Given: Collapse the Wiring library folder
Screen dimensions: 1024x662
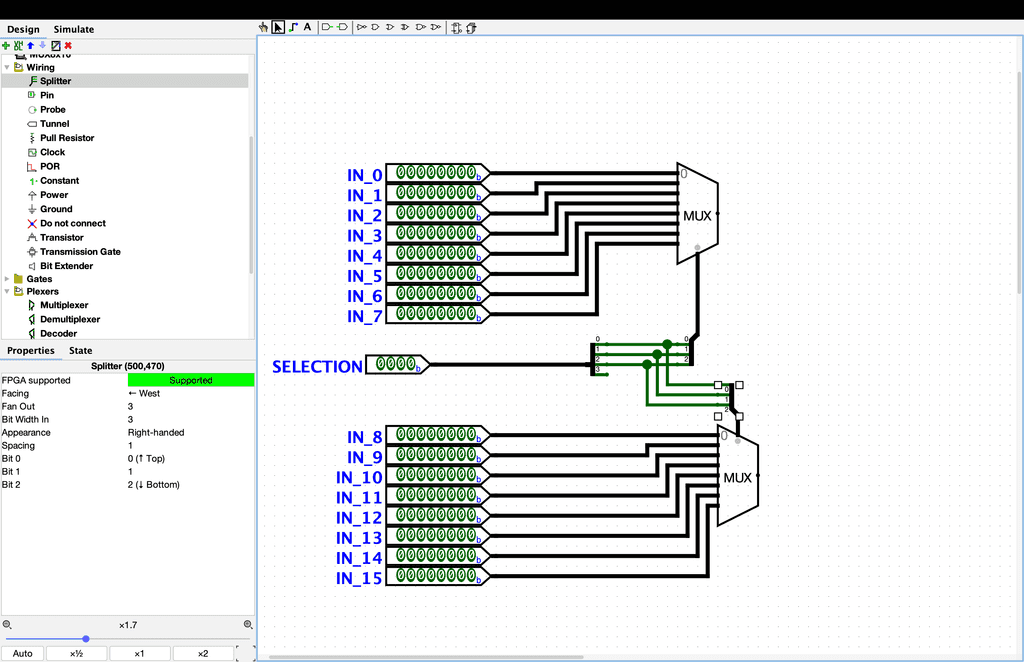Looking at the screenshot, I should click(x=7, y=68).
